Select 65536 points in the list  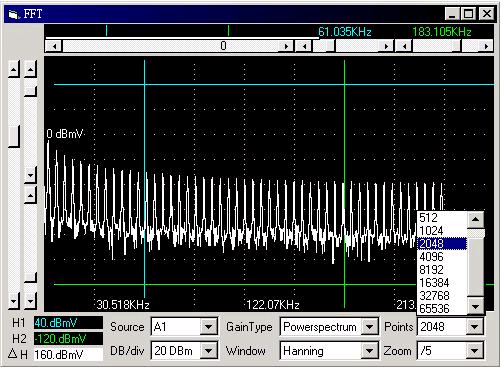(x=442, y=309)
